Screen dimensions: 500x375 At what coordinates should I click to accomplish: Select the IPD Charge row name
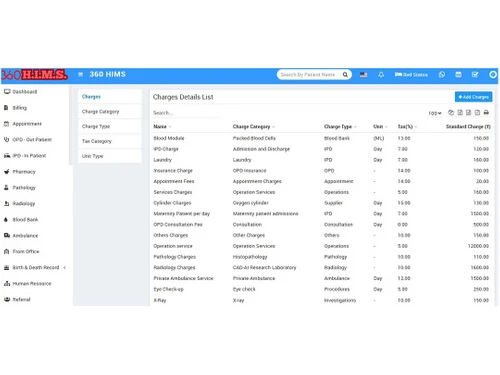pos(166,149)
